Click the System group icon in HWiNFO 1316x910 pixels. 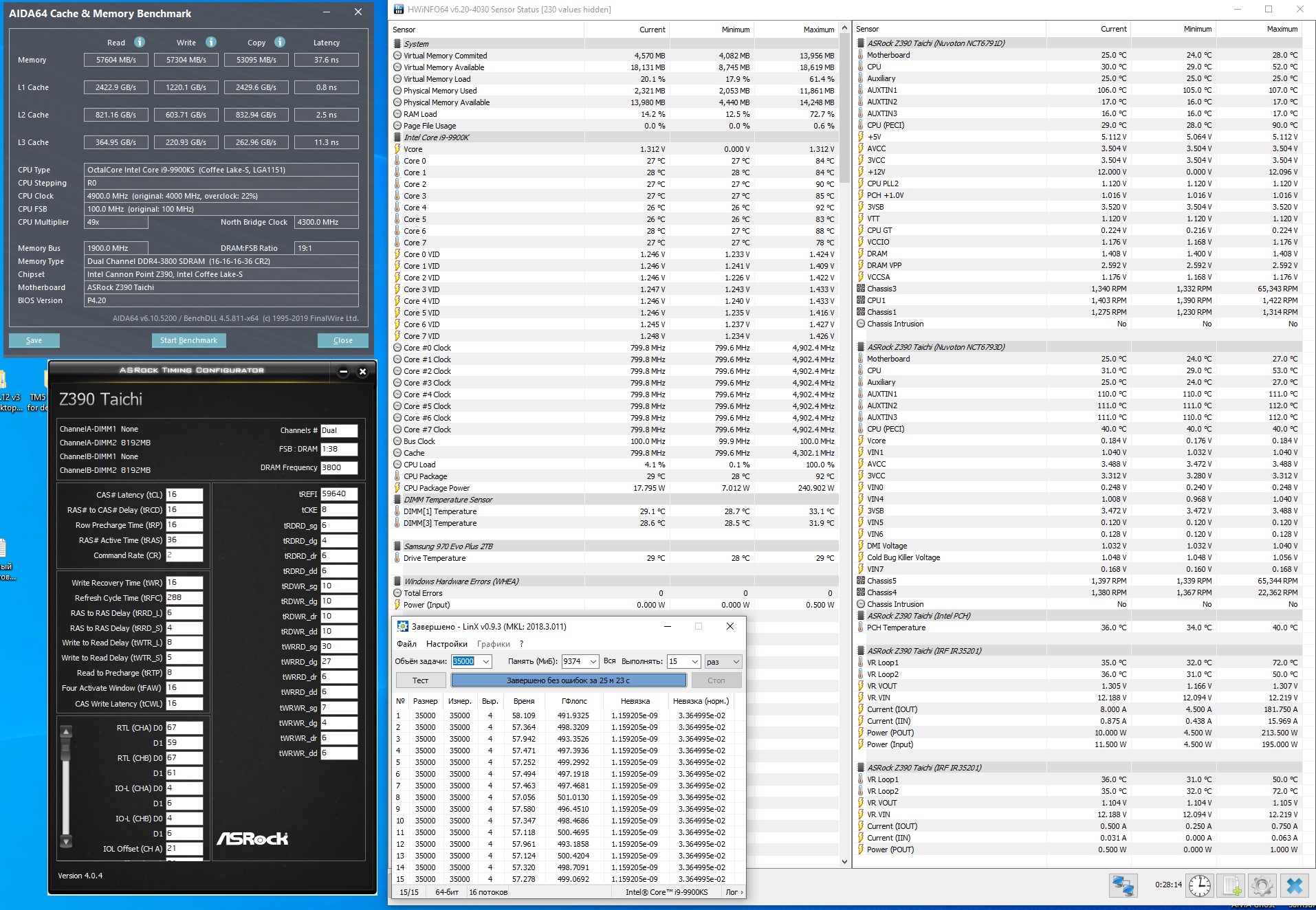pos(397,43)
